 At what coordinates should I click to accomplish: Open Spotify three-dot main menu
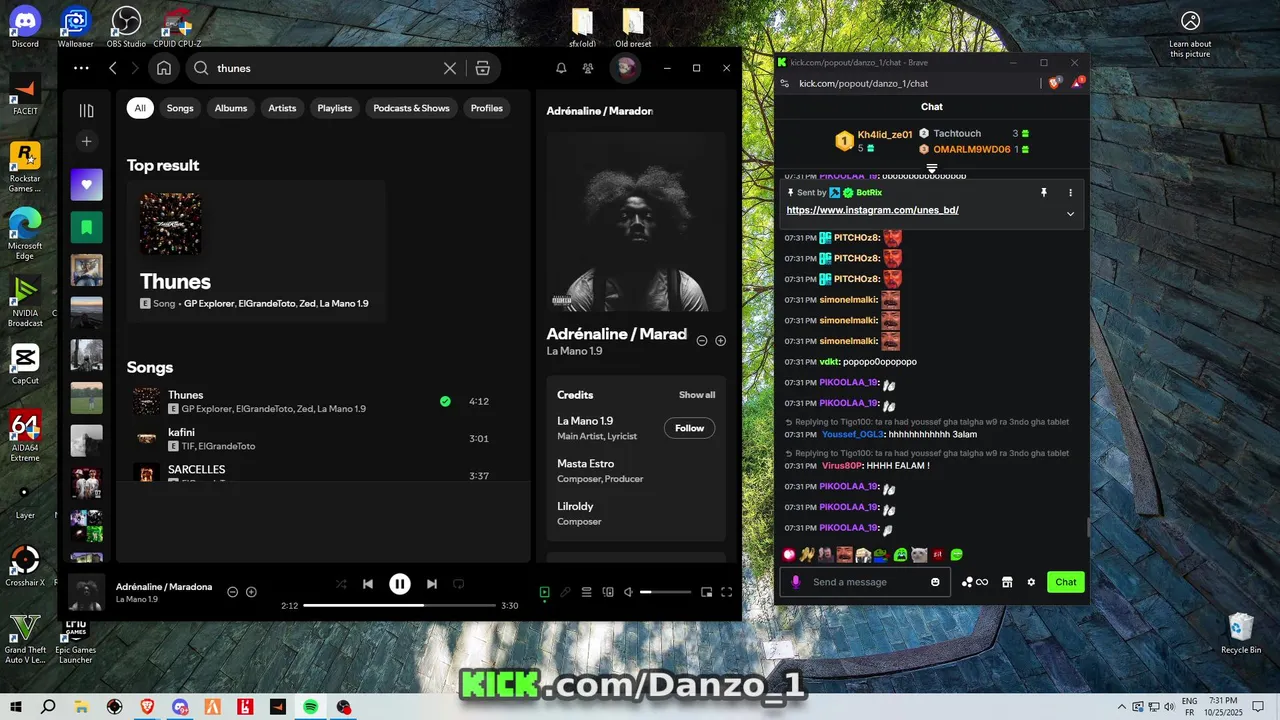[81, 68]
